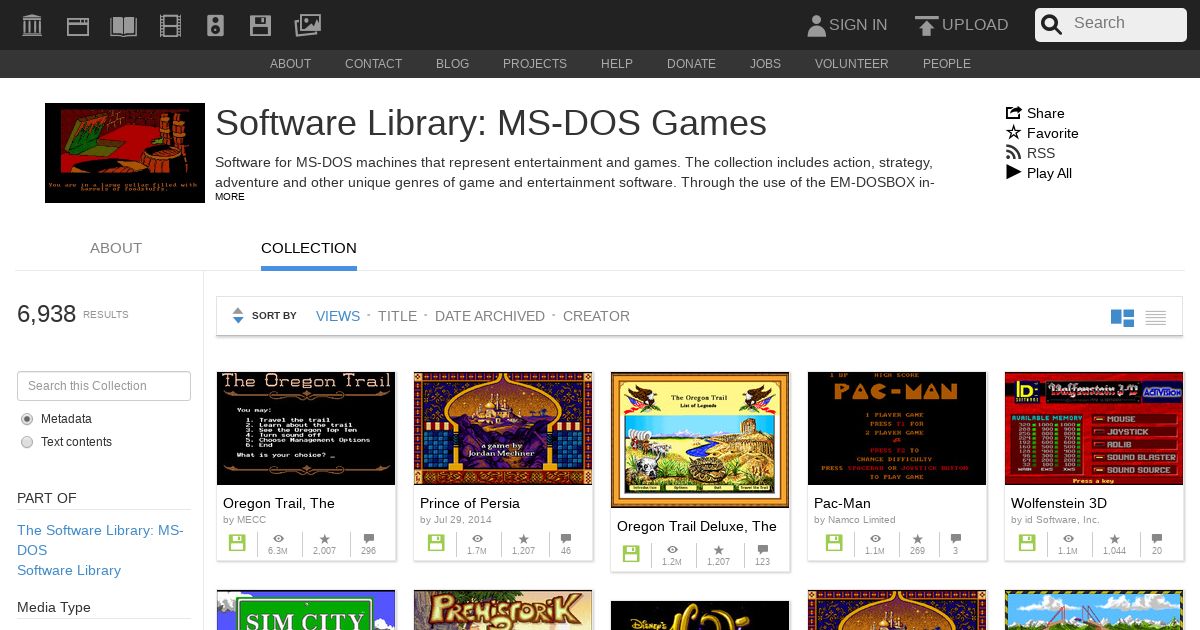The height and width of the screenshot is (630, 1200).
Task: Open the Wolfenstein 3D thumbnail
Action: coord(1094,429)
